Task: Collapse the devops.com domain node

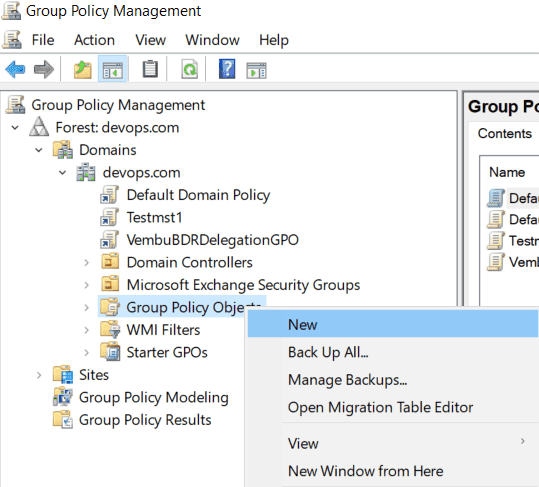Action: point(62,173)
